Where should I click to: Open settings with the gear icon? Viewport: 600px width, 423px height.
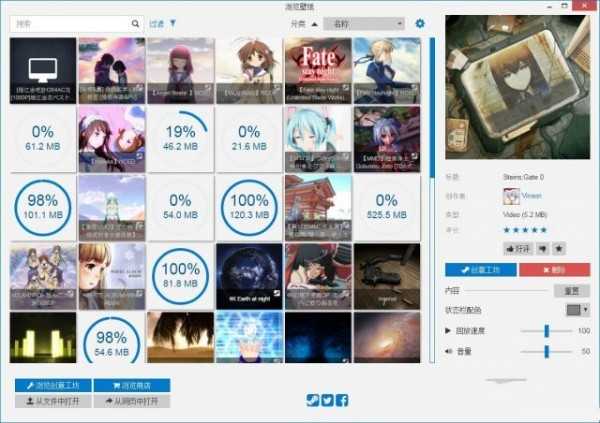pyautogui.click(x=420, y=24)
